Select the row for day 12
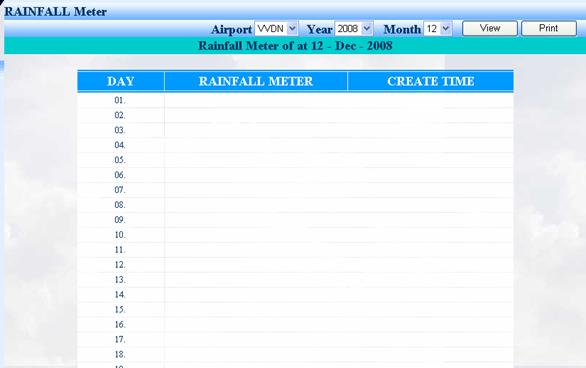The width and height of the screenshot is (586, 368). (295, 265)
